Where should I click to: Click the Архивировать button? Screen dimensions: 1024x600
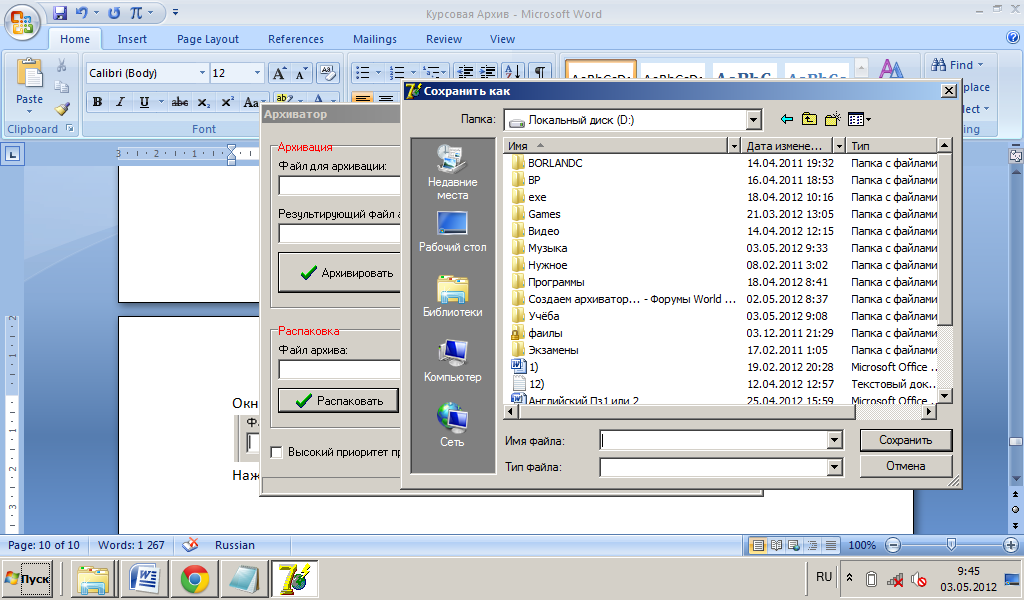click(x=340, y=273)
